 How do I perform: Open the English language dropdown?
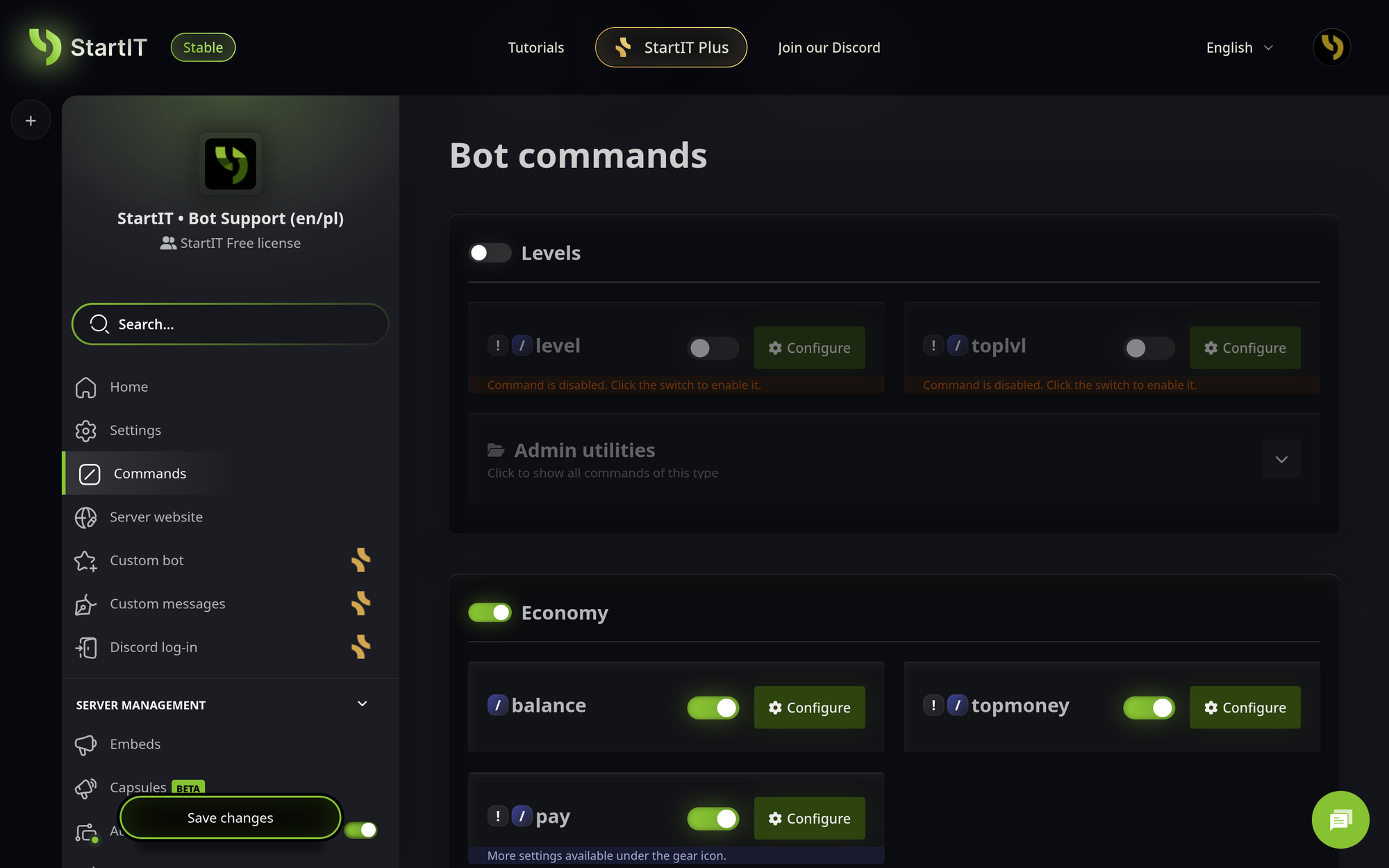click(x=1240, y=48)
